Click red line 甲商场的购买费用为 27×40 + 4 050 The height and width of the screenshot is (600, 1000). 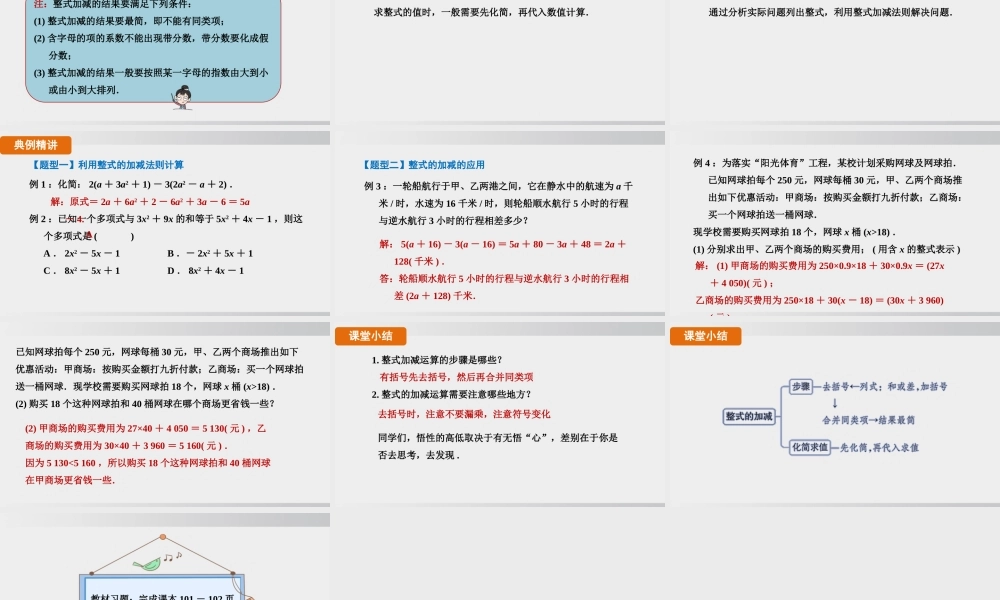145,437
